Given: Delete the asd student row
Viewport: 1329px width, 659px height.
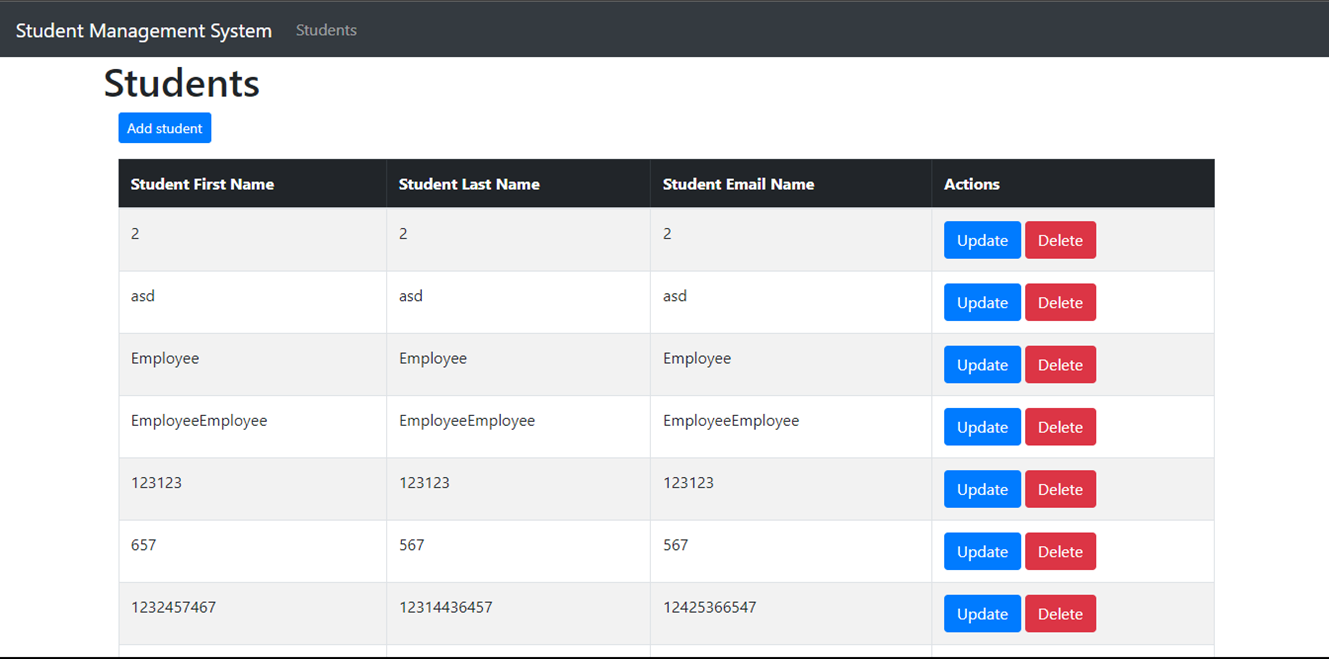Looking at the screenshot, I should [1060, 303].
